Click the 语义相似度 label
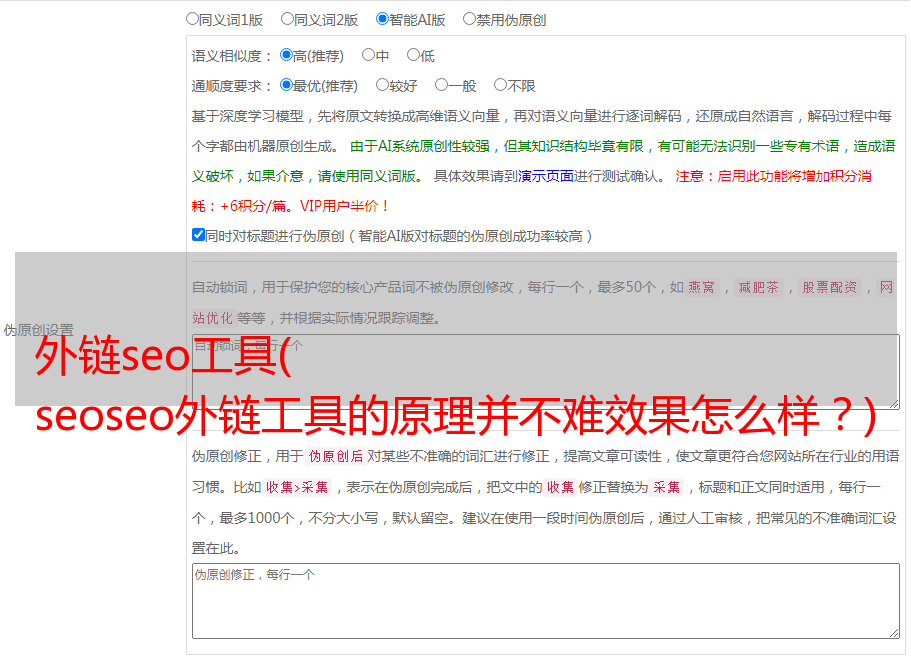 (232, 56)
